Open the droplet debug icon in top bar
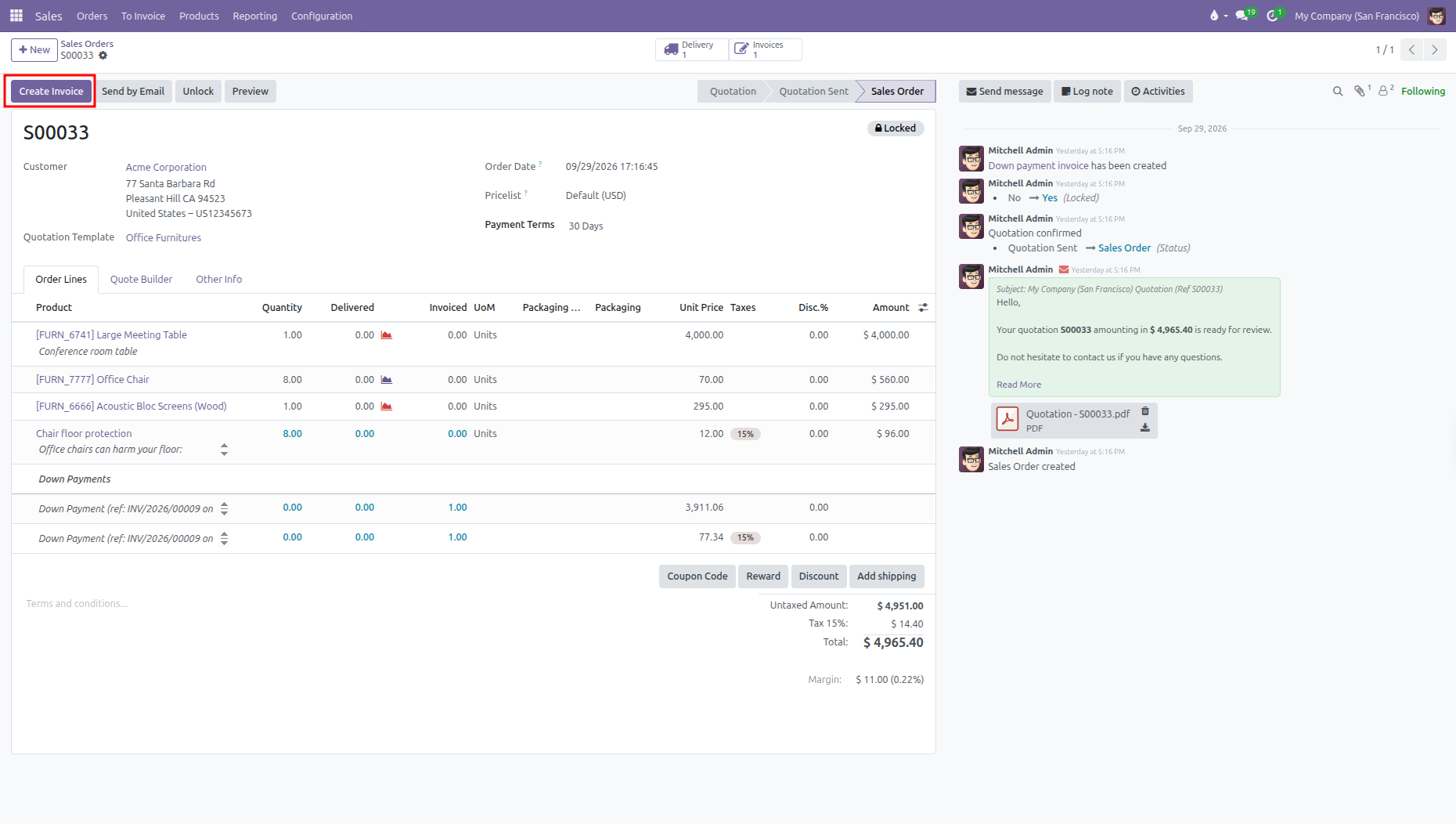Viewport: 1456px width, 824px height. coord(1215,16)
